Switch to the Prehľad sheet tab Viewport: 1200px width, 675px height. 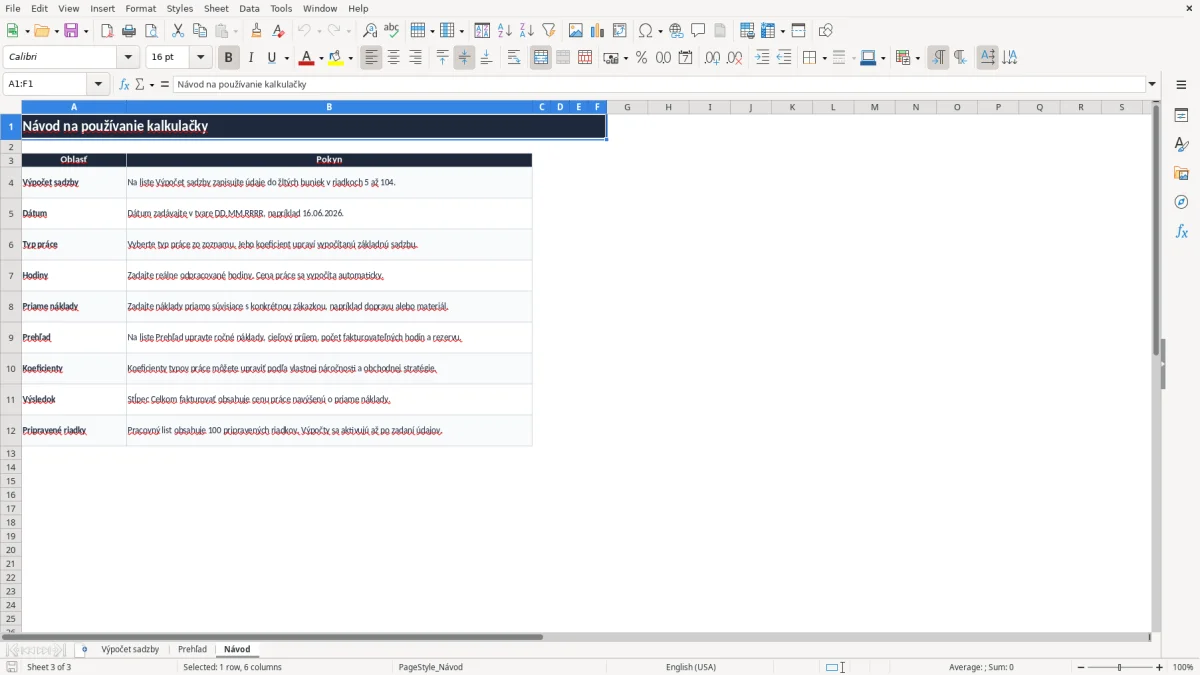tap(192, 650)
